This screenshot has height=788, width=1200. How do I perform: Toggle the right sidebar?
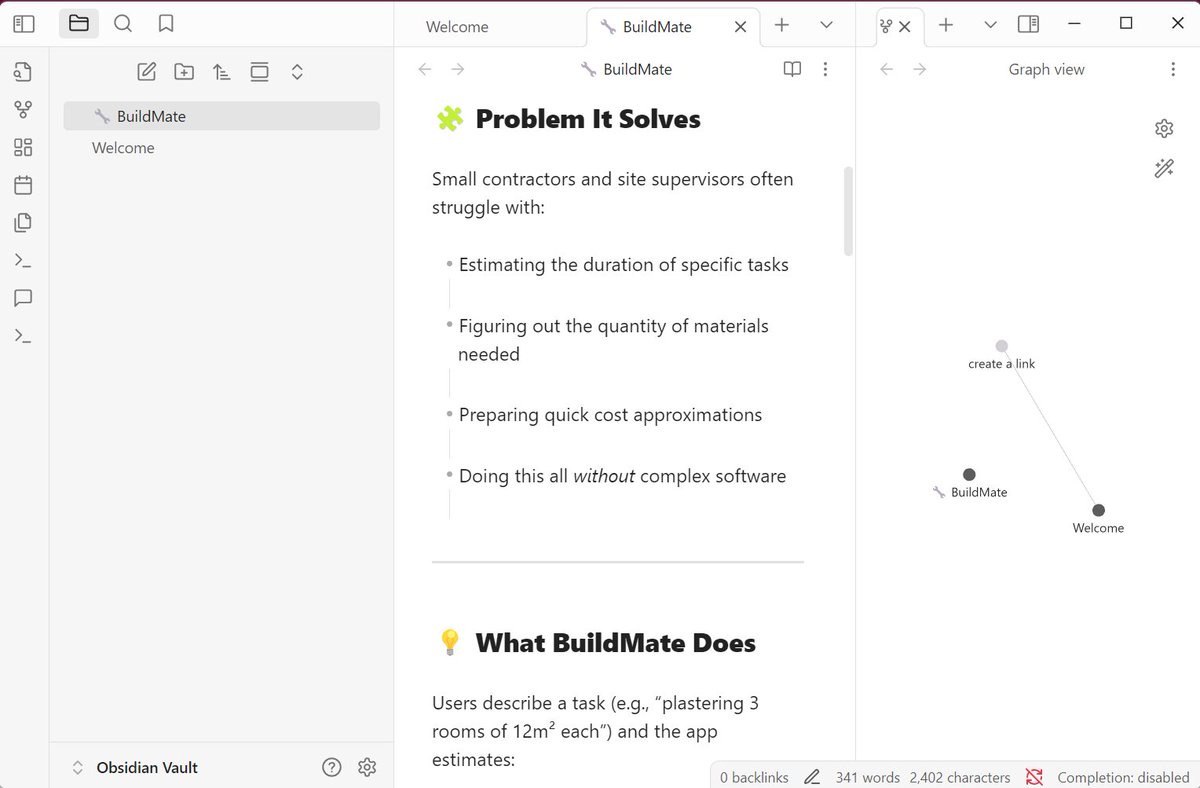coord(1028,25)
